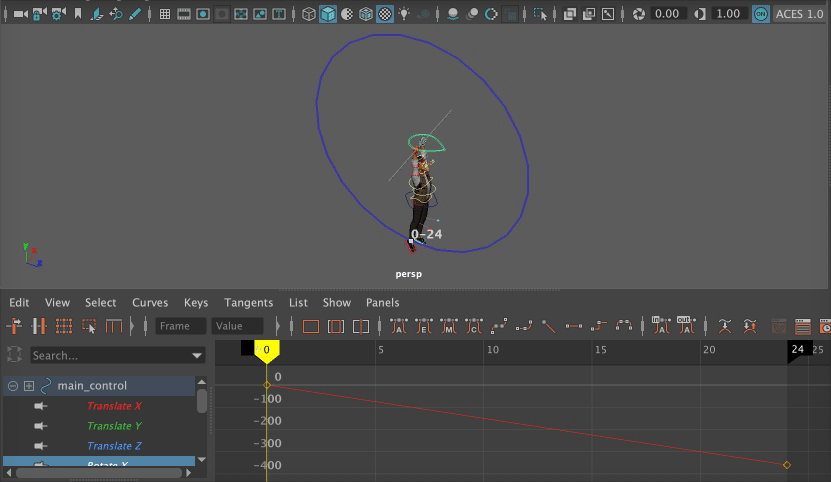Click the bookmark icon in panel toolbar
This screenshot has height=482, width=831.
click(x=78, y=14)
